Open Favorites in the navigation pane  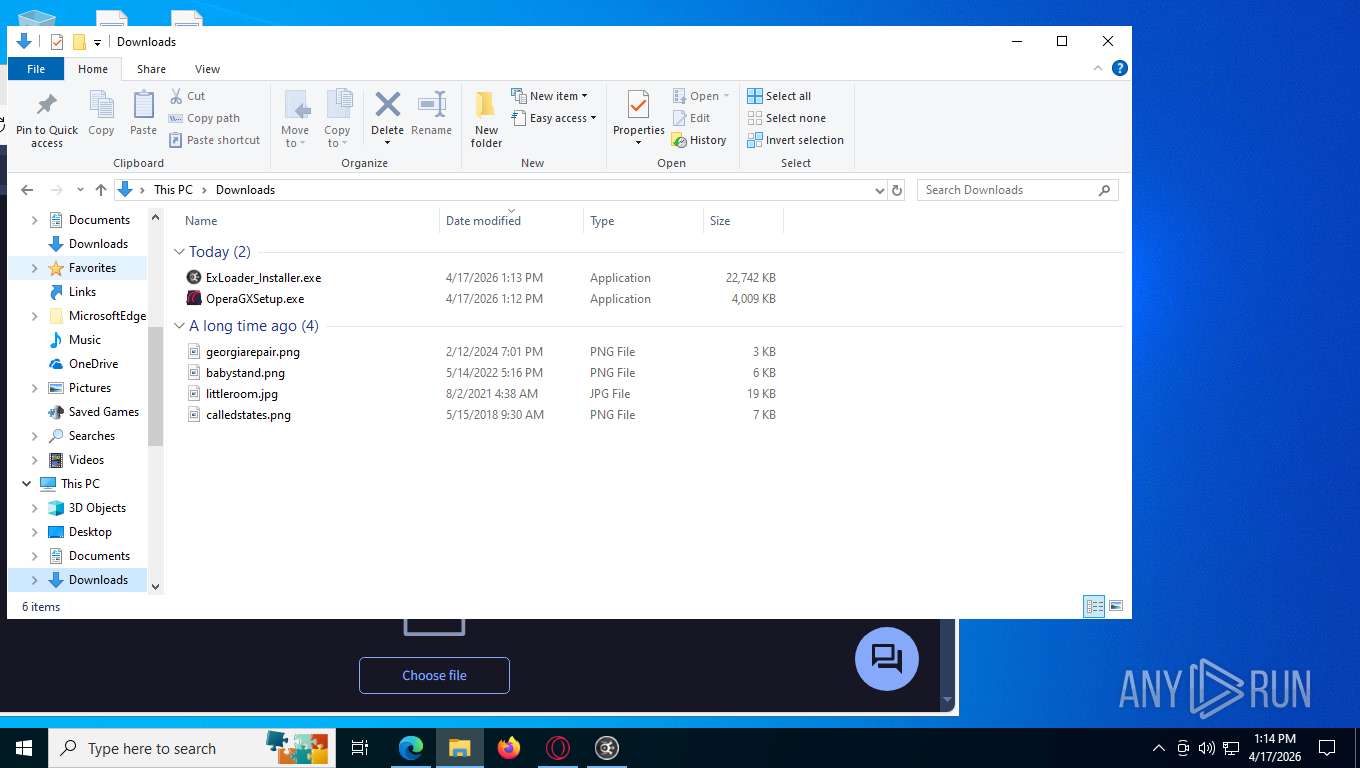tap(92, 268)
